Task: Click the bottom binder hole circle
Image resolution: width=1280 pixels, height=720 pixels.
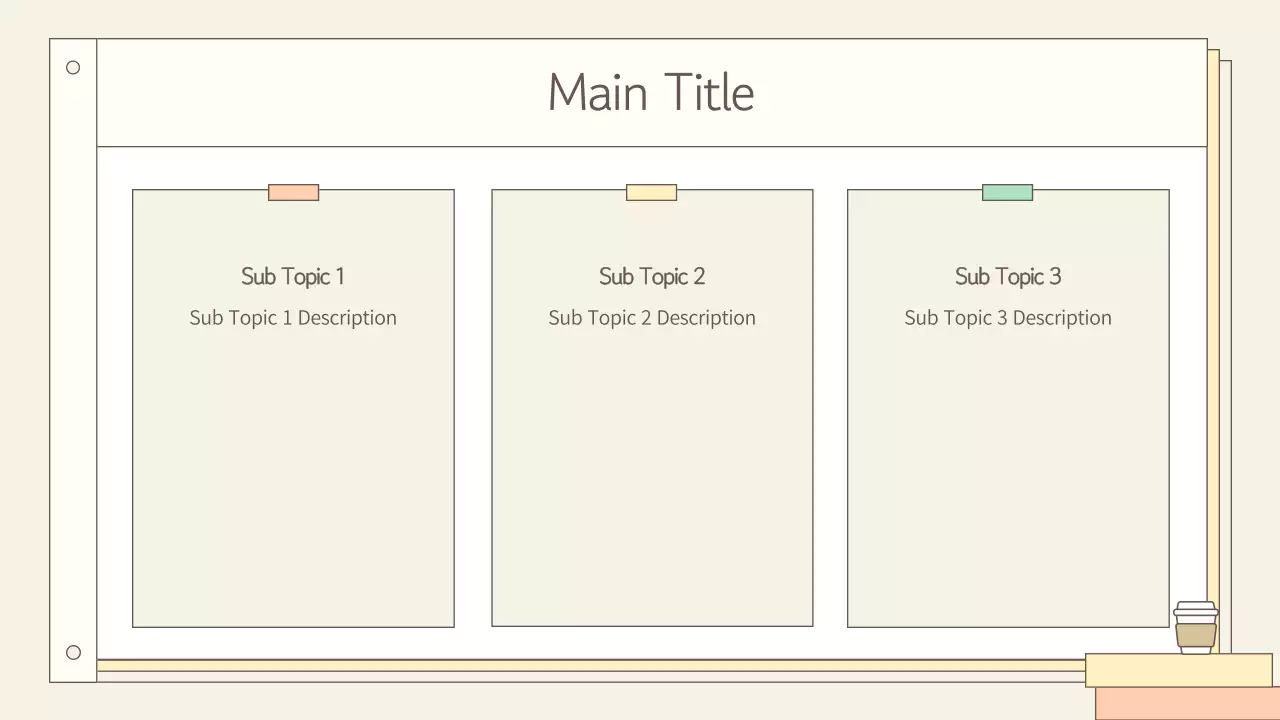Action: pyautogui.click(x=73, y=653)
